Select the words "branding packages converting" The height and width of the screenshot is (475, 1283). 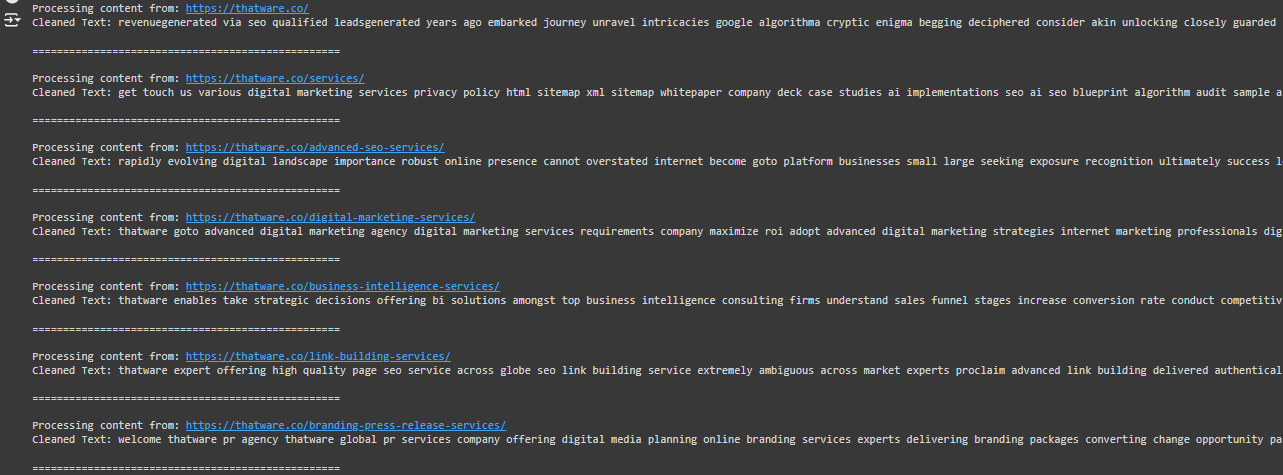coord(1060,439)
